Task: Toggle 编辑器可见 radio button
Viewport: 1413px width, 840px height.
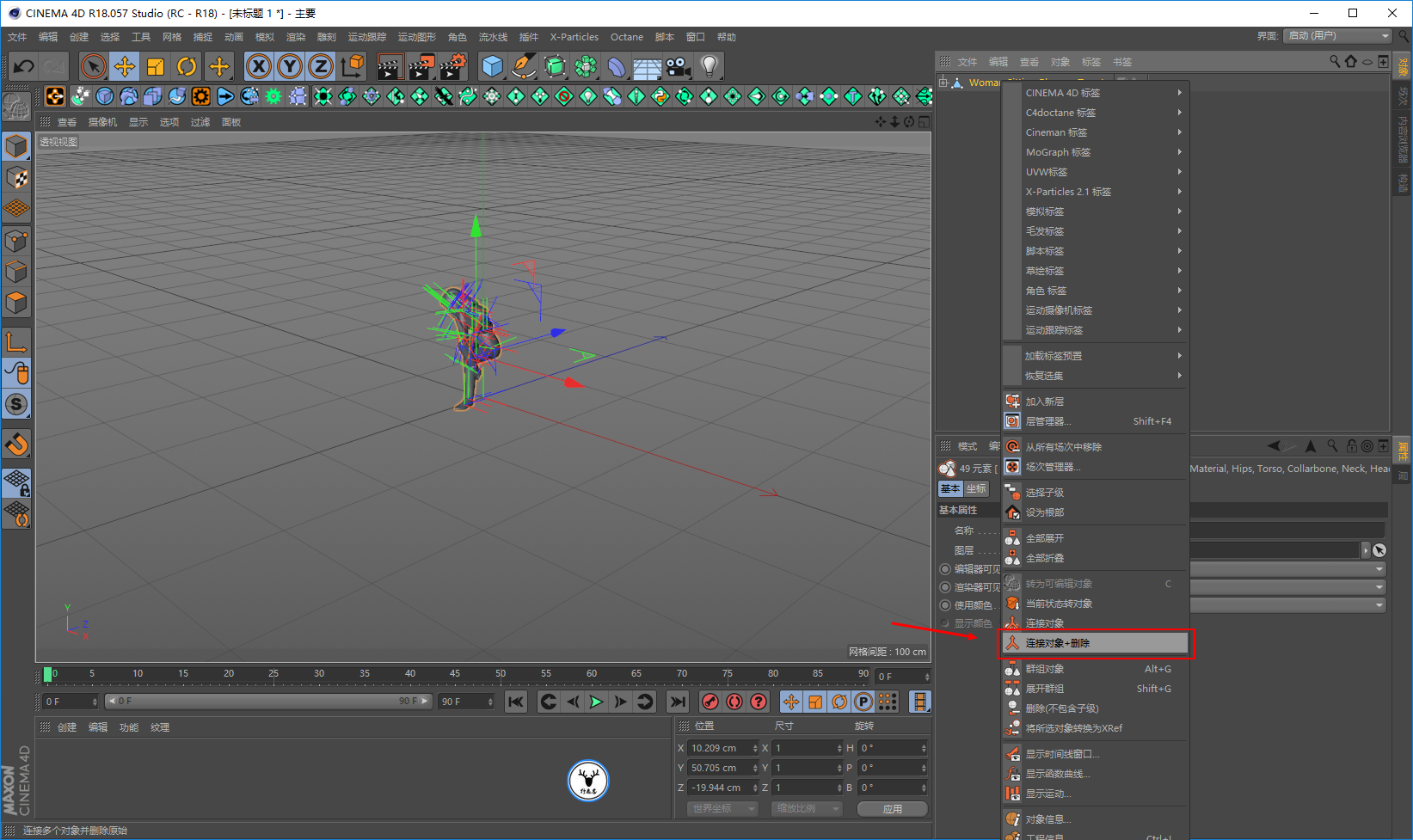Action: 945,569
